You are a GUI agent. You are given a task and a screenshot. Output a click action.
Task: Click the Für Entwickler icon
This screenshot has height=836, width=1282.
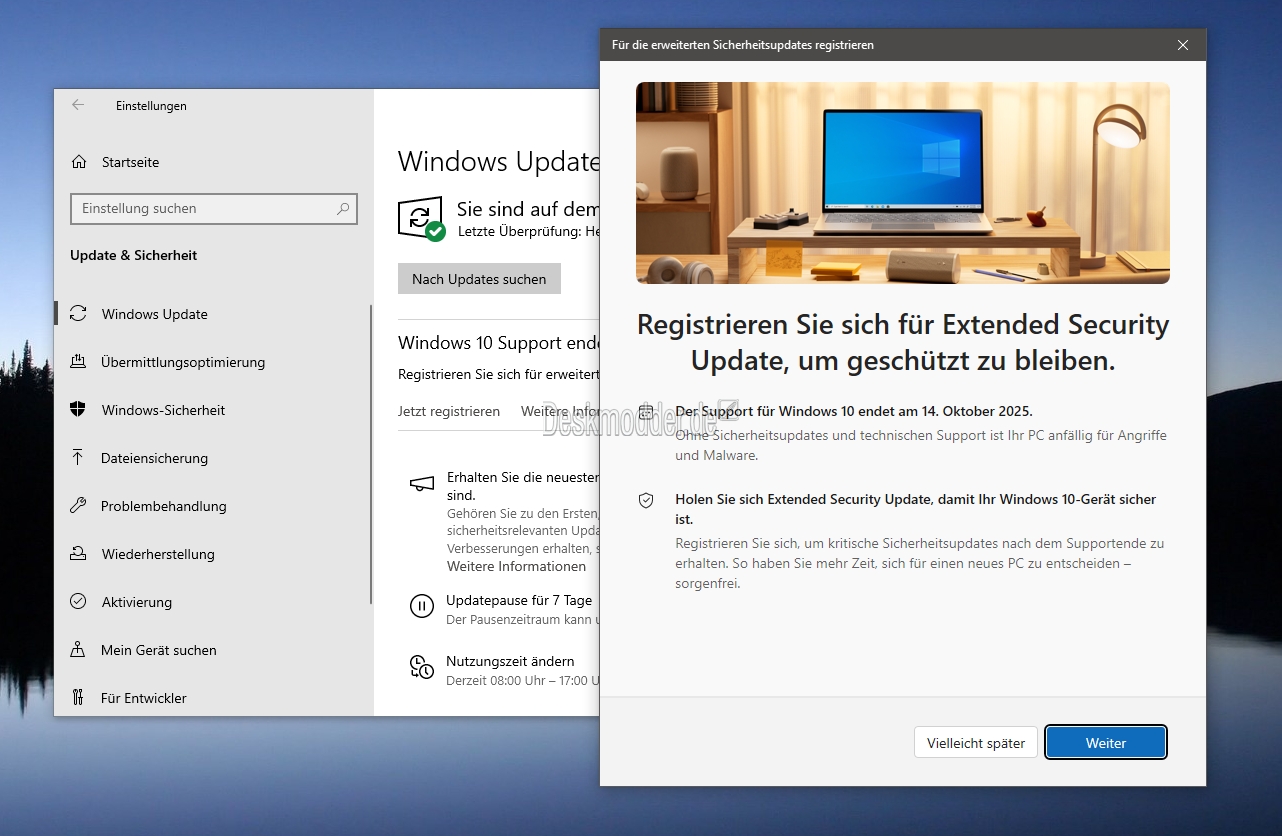click(78, 698)
